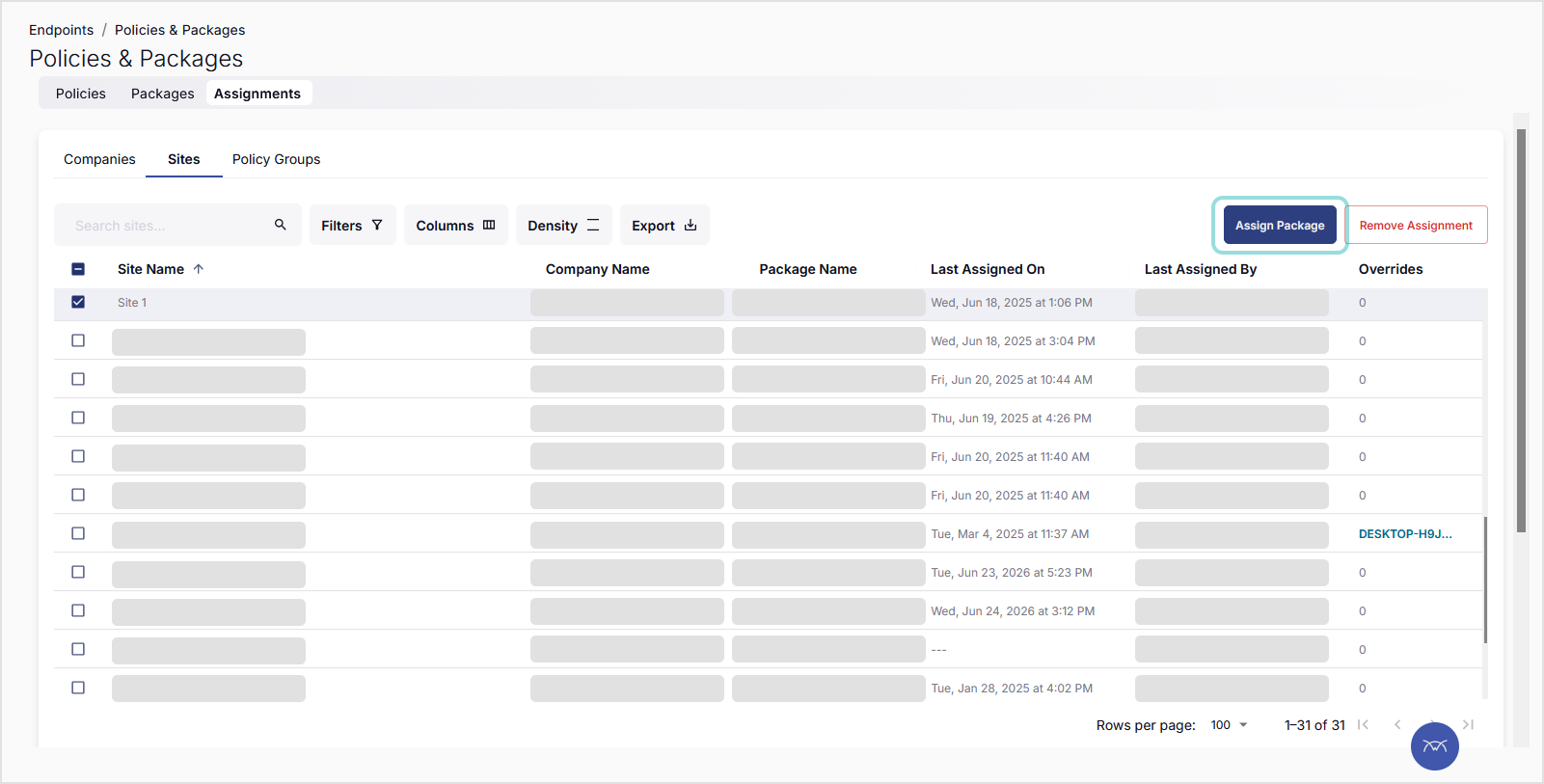Viewport: 1544px width, 784px height.
Task: Sort by Overrides column header
Action: pyautogui.click(x=1391, y=269)
